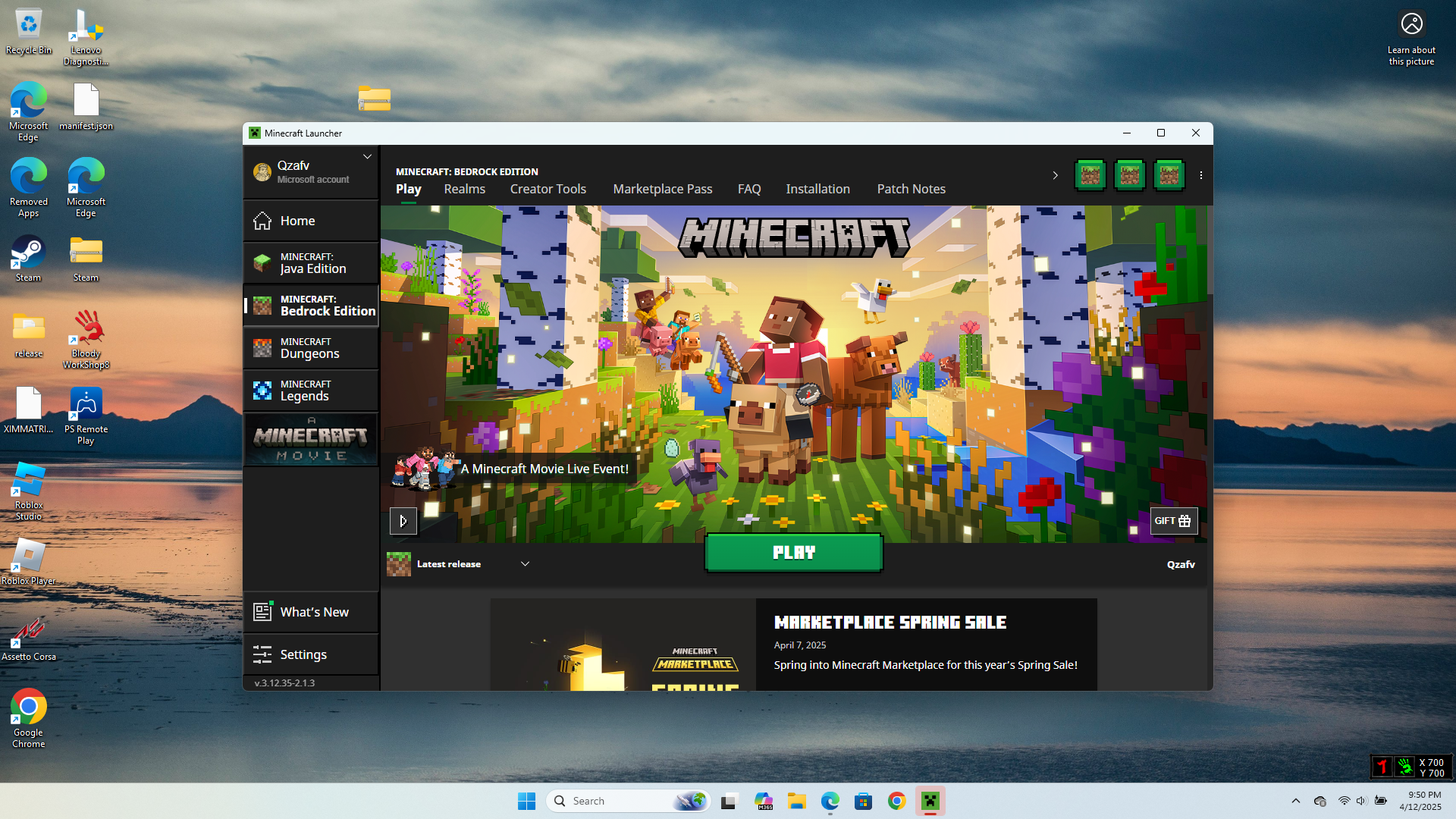Screen dimensions: 1456x819
Task: Click the battery tray icon
Action: coord(1381,801)
